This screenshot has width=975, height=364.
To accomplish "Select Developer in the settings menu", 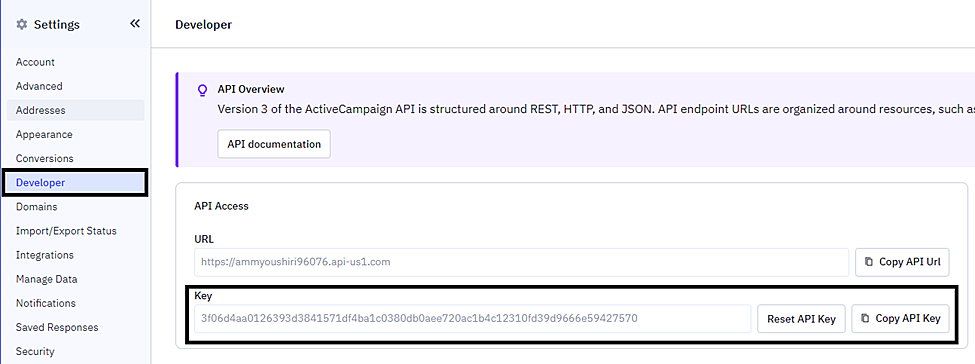I will (75, 183).
